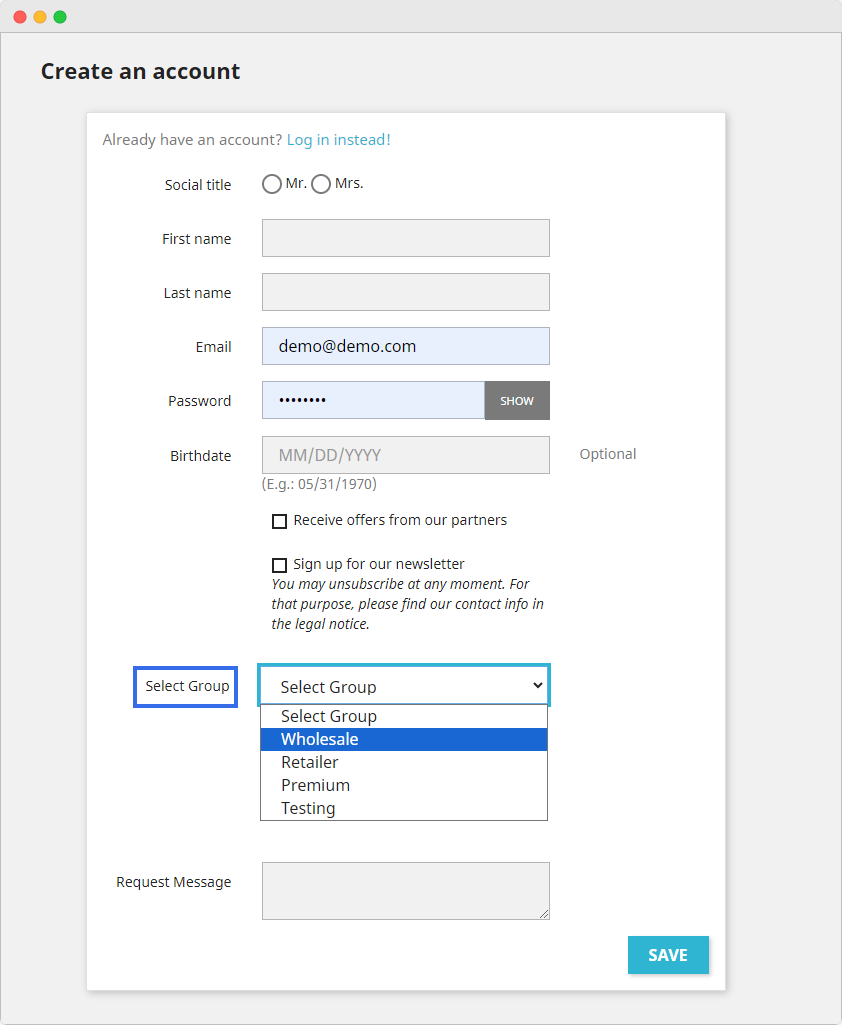
Task: Focus the Password input field
Action: 373,400
